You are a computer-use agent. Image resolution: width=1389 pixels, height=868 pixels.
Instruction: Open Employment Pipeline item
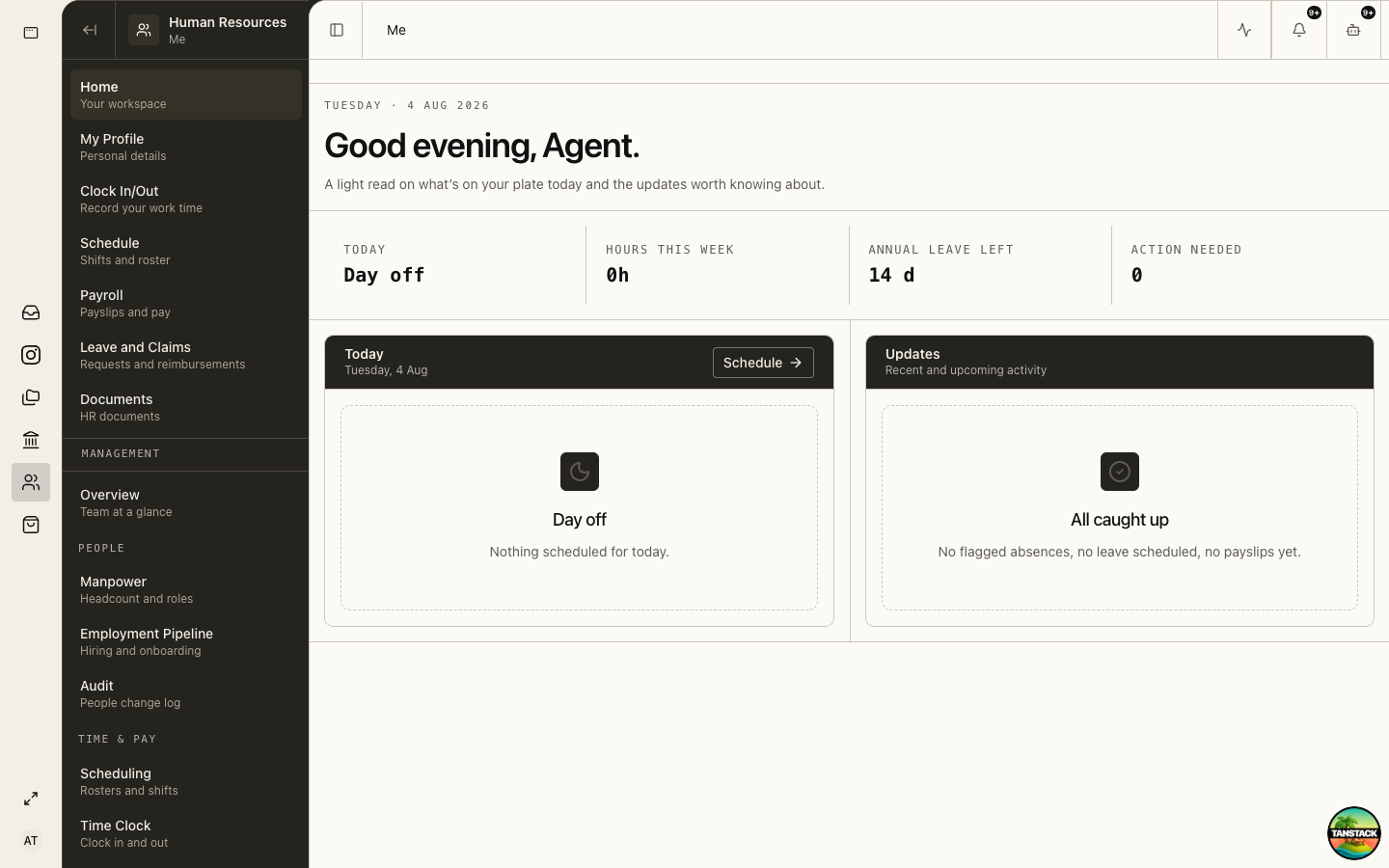coord(186,641)
